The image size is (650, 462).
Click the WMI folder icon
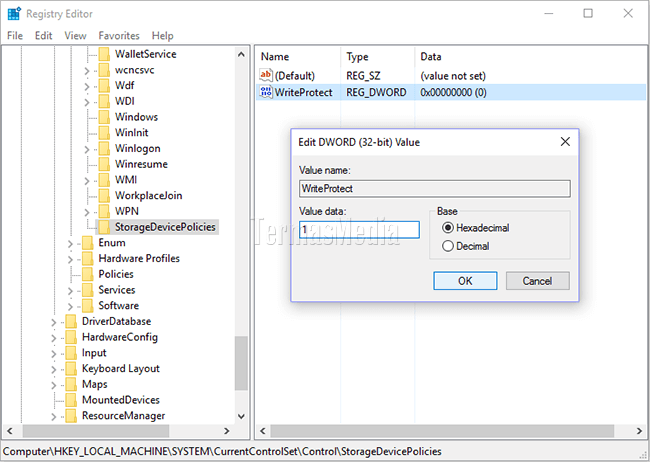pyautogui.click(x=104, y=180)
